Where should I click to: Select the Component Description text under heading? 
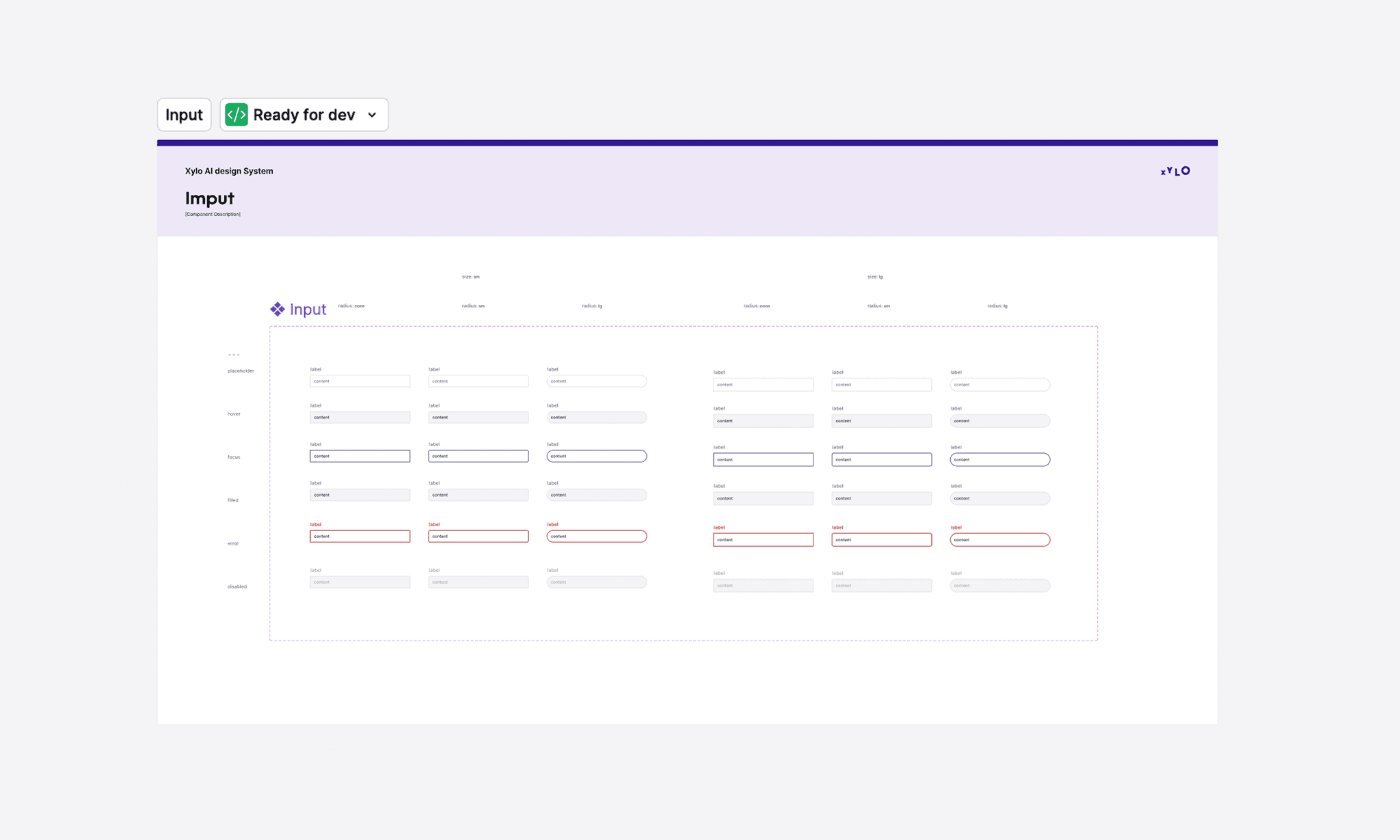click(213, 215)
